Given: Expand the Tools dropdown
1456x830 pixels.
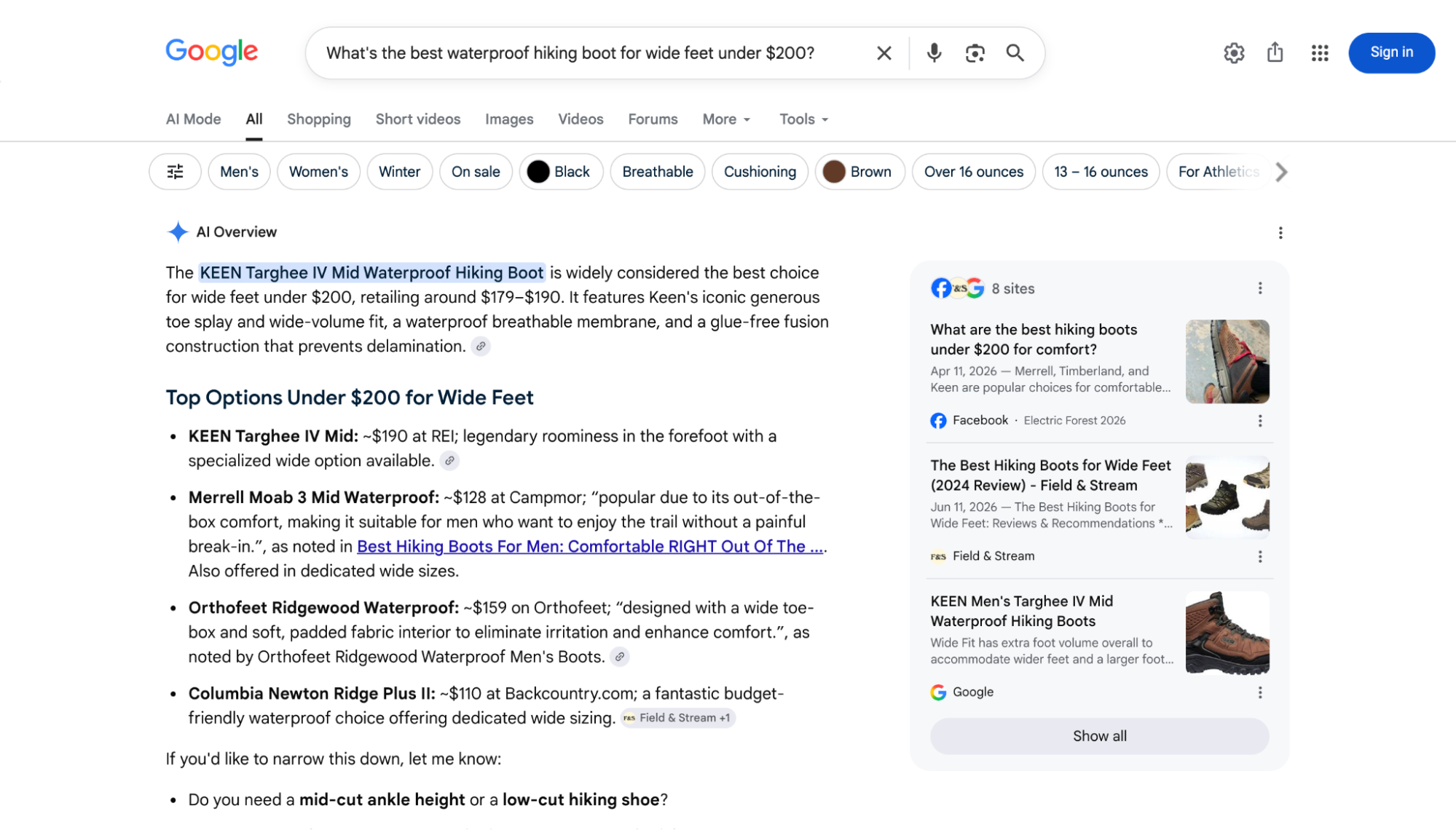Looking at the screenshot, I should 804,119.
